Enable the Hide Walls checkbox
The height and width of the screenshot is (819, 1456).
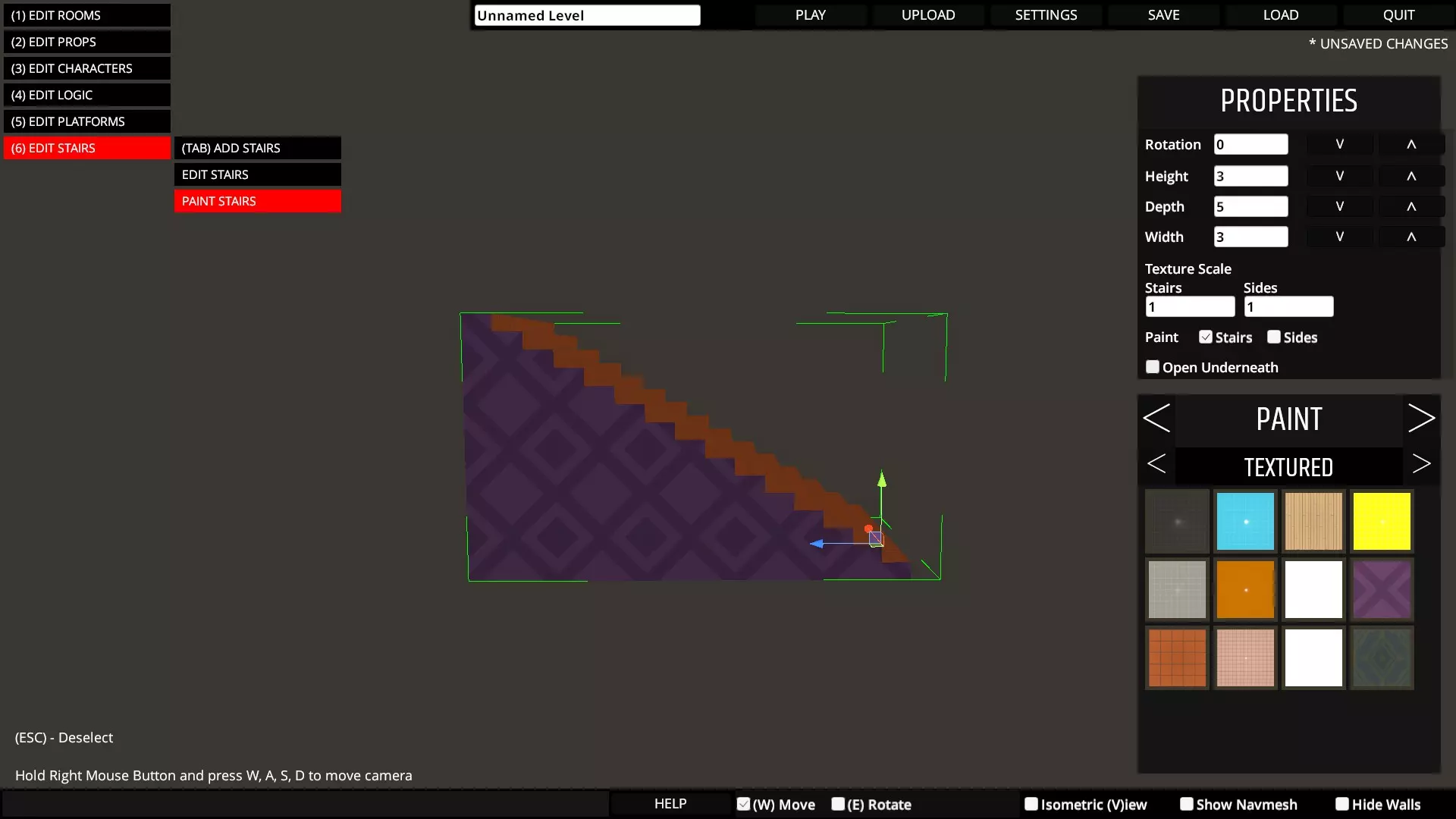tap(1341, 804)
